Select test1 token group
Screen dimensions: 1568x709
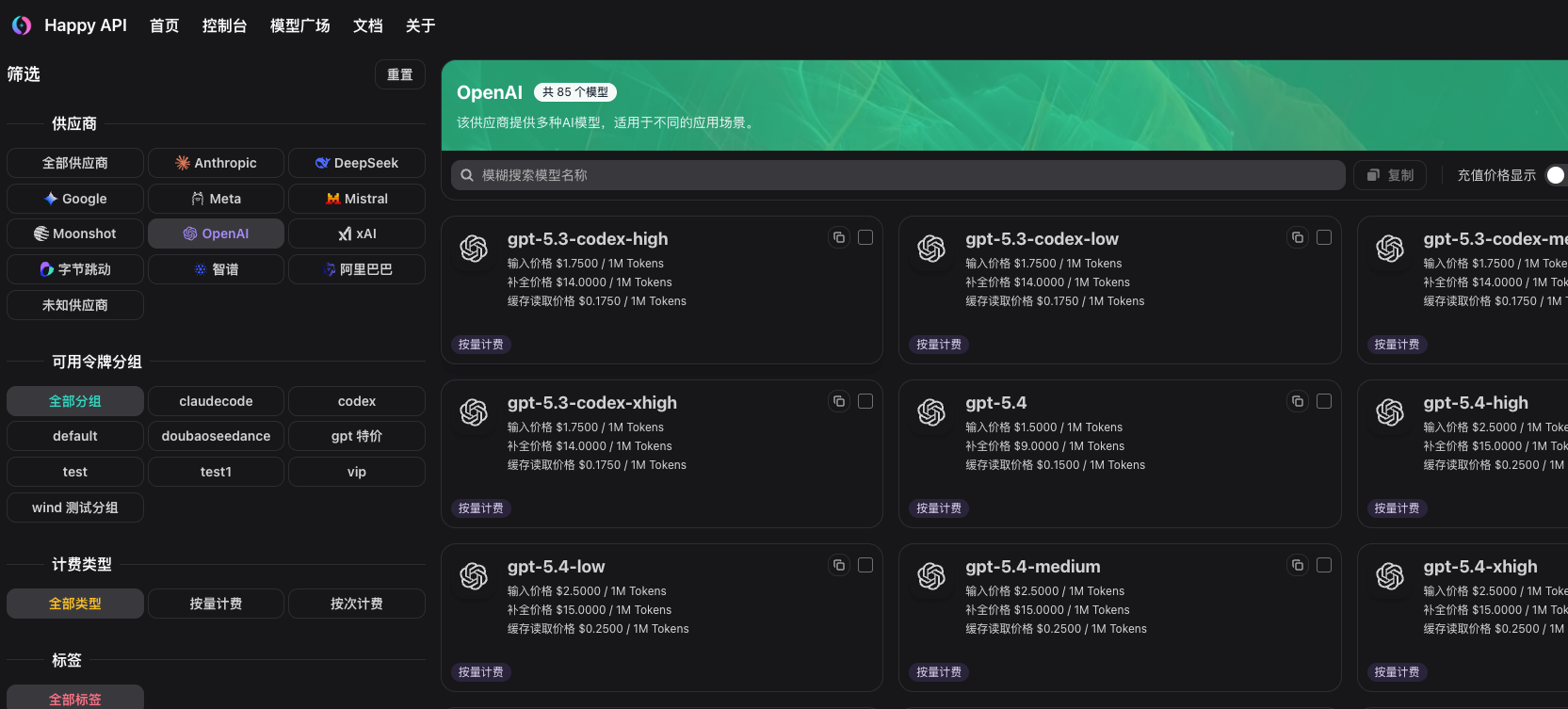point(216,472)
